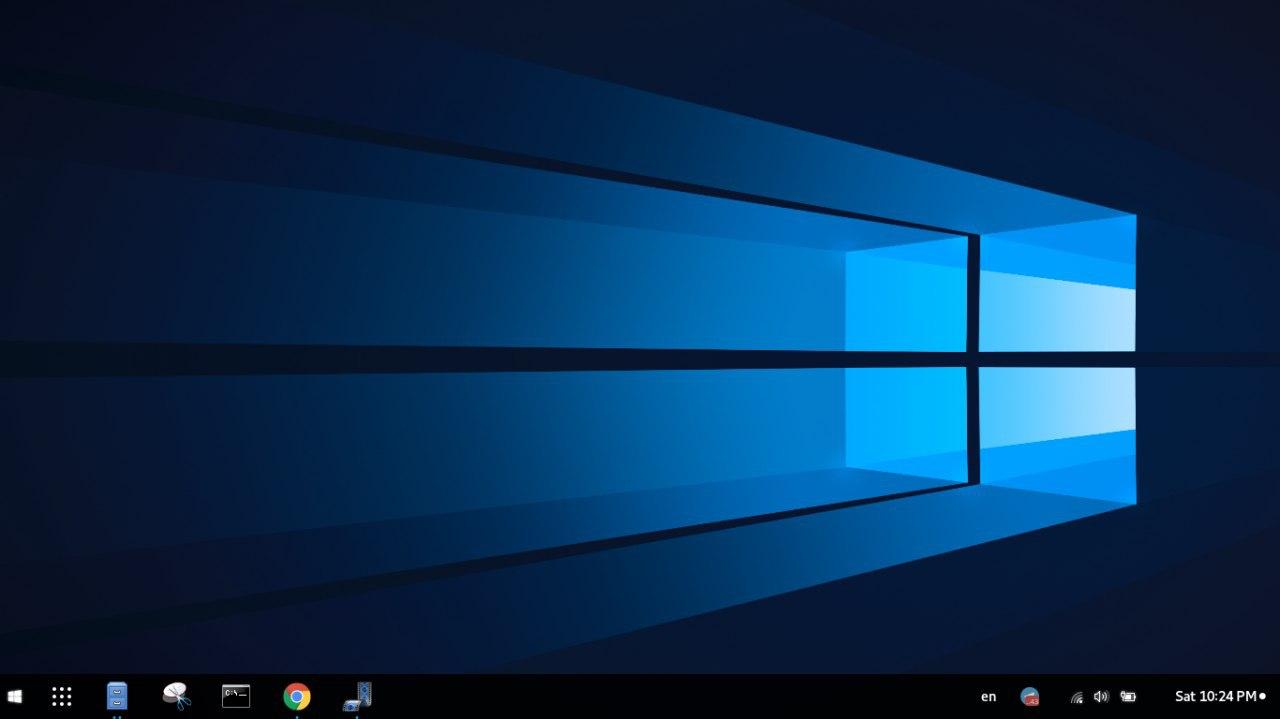Switch to Google Chrome in the taskbar

296,696
